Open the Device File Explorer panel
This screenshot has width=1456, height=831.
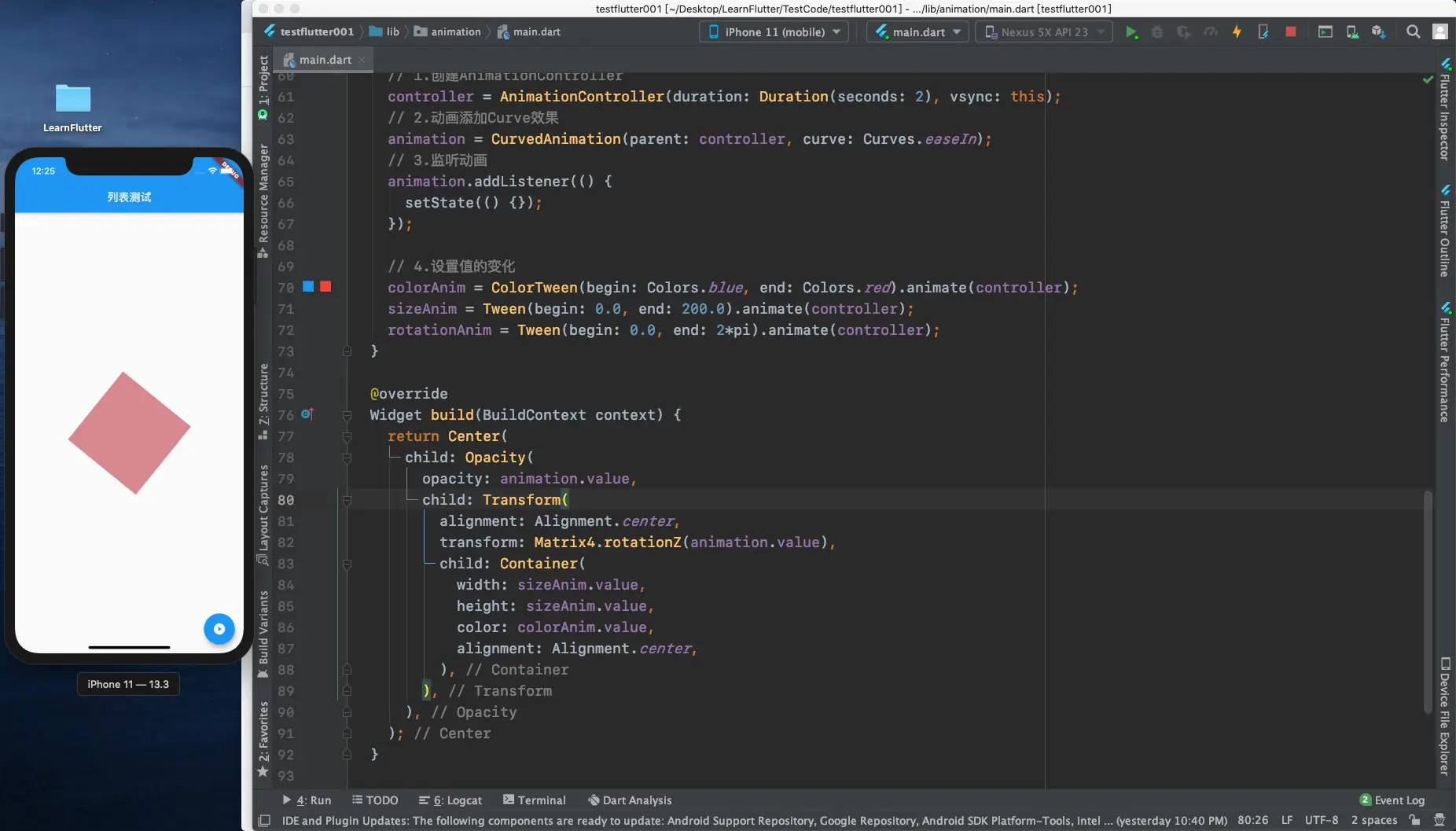(x=1445, y=717)
